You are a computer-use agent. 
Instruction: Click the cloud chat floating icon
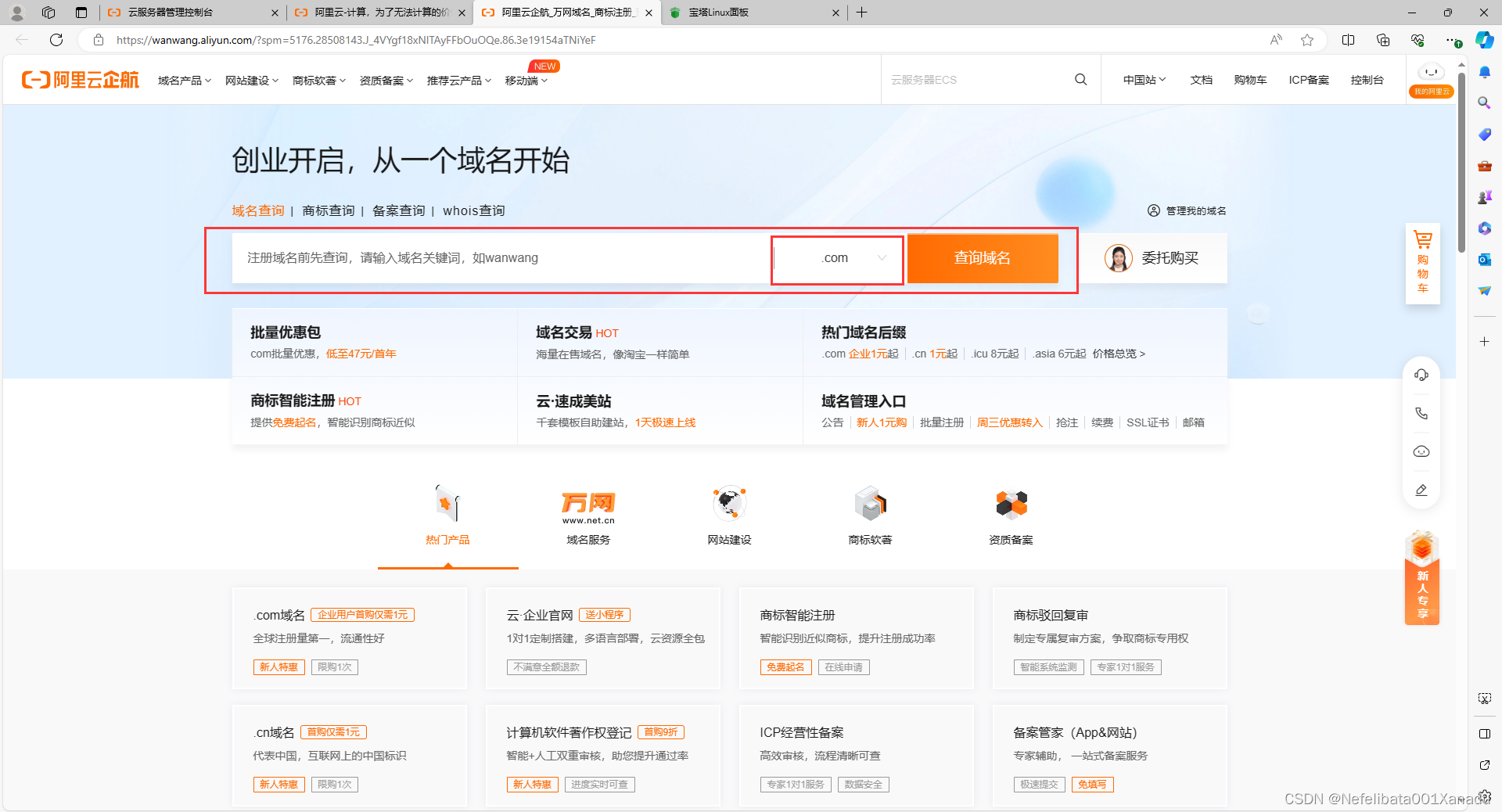click(x=1421, y=451)
